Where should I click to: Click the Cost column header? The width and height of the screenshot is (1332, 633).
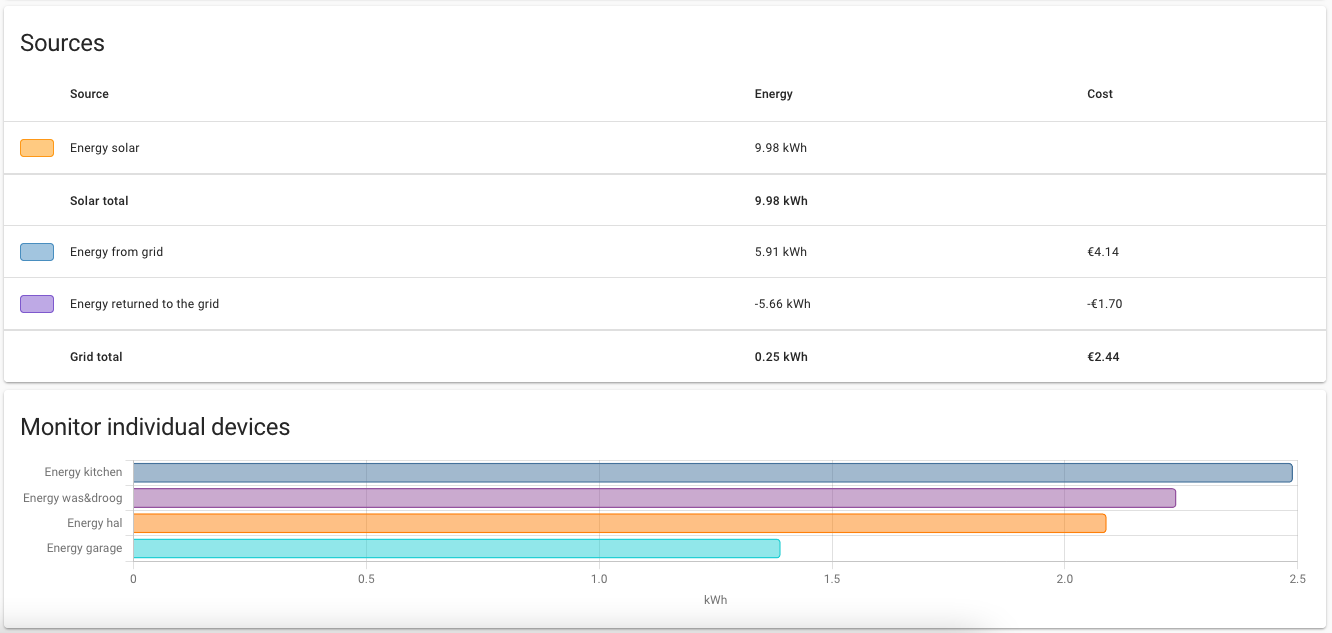point(1100,94)
